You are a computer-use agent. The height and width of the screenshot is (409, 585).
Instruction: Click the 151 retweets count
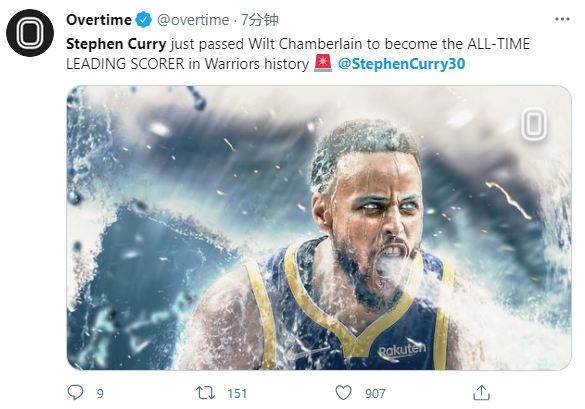tap(237, 394)
